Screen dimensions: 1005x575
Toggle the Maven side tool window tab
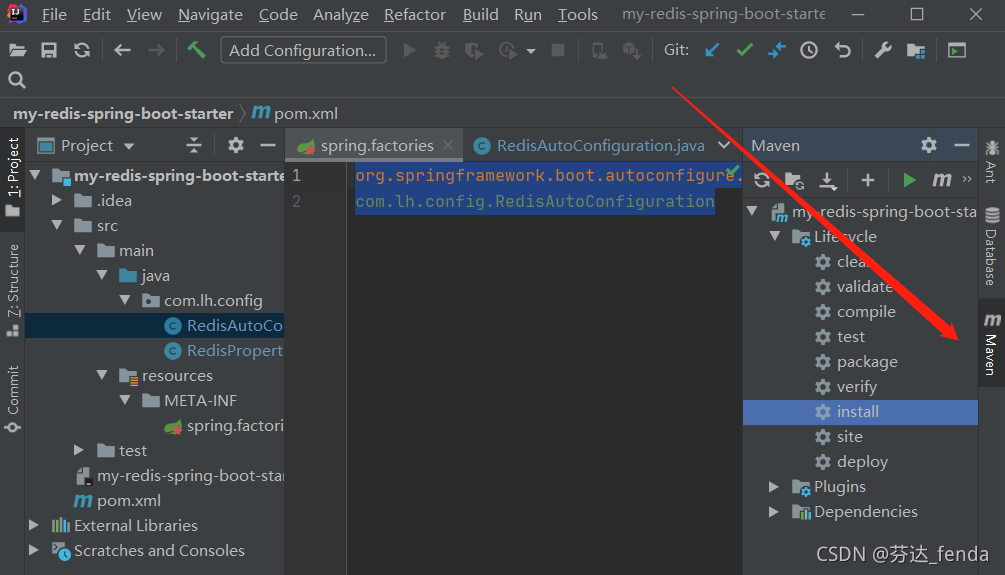click(992, 344)
